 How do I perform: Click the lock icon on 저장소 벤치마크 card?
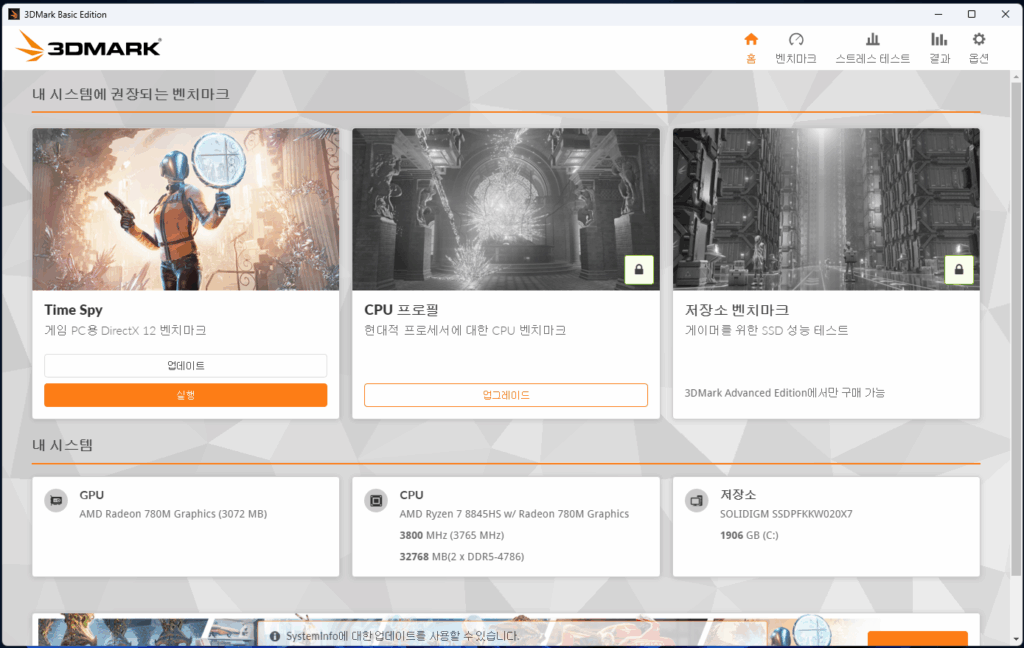coord(959,269)
